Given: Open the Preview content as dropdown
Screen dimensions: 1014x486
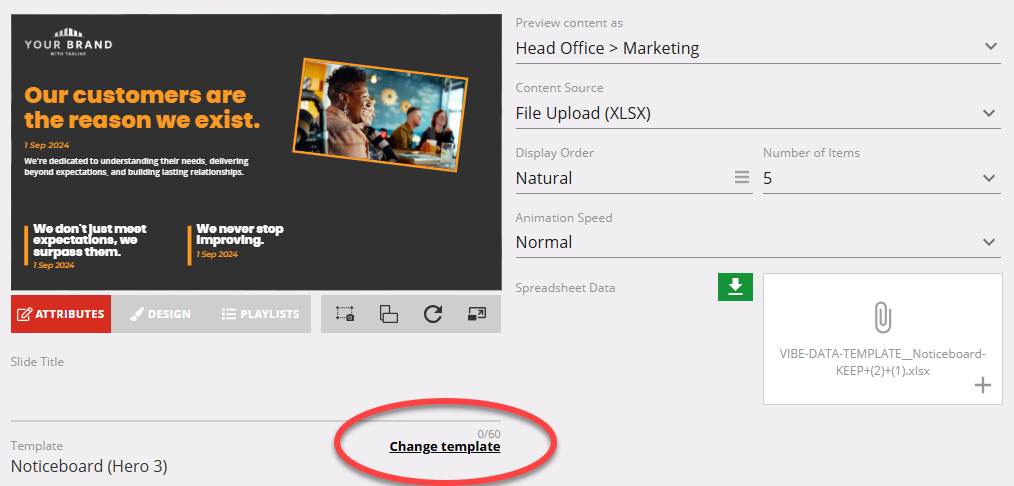Looking at the screenshot, I should (x=990, y=47).
